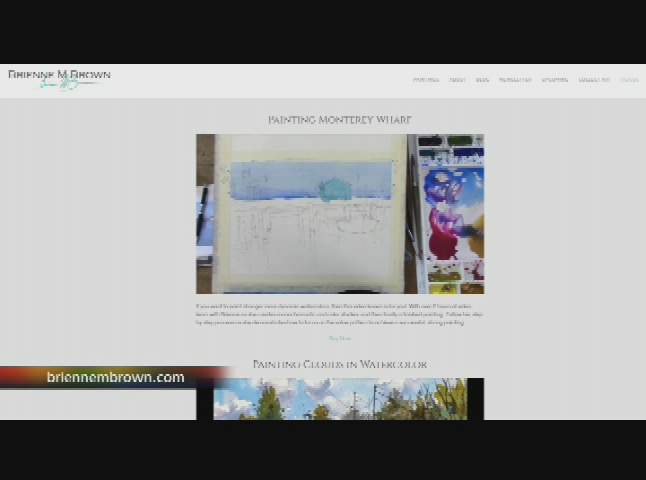This screenshot has height=480, width=646.
Task: Click the Monterey Wharf description paragraph
Action: coord(339,315)
